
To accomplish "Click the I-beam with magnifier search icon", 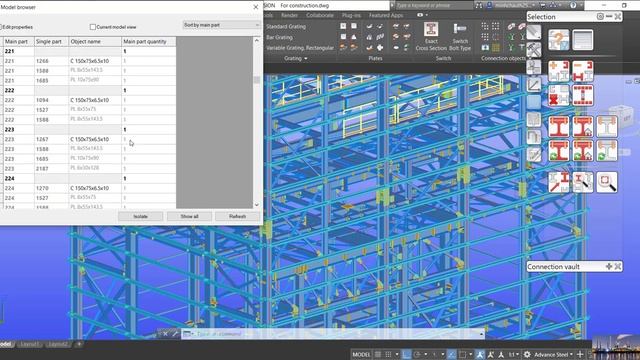I will coord(582,182).
